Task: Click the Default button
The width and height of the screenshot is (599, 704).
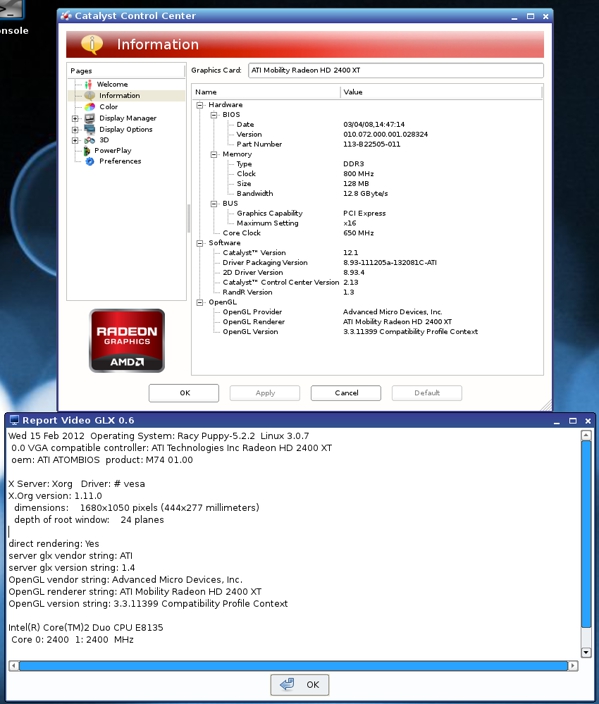Action: pyautogui.click(x=427, y=393)
